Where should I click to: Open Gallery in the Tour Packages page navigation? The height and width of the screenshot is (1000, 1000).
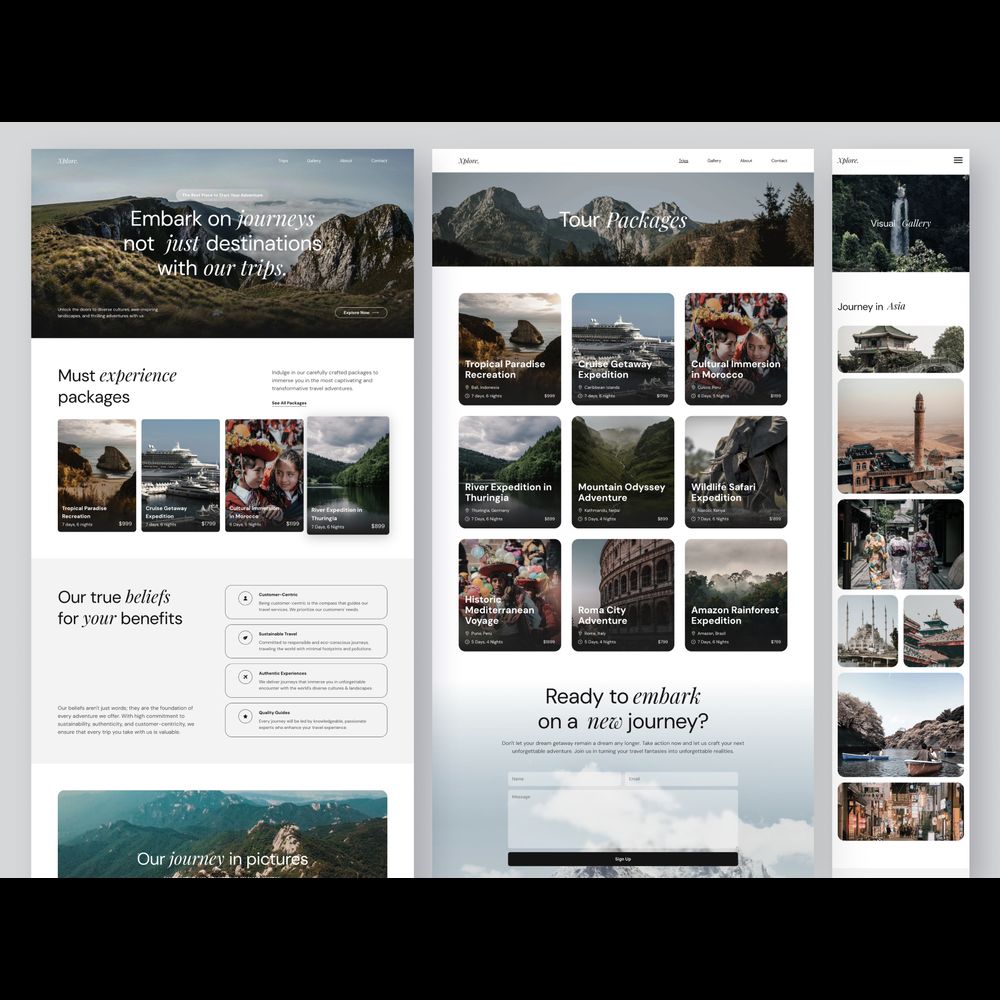(714, 161)
